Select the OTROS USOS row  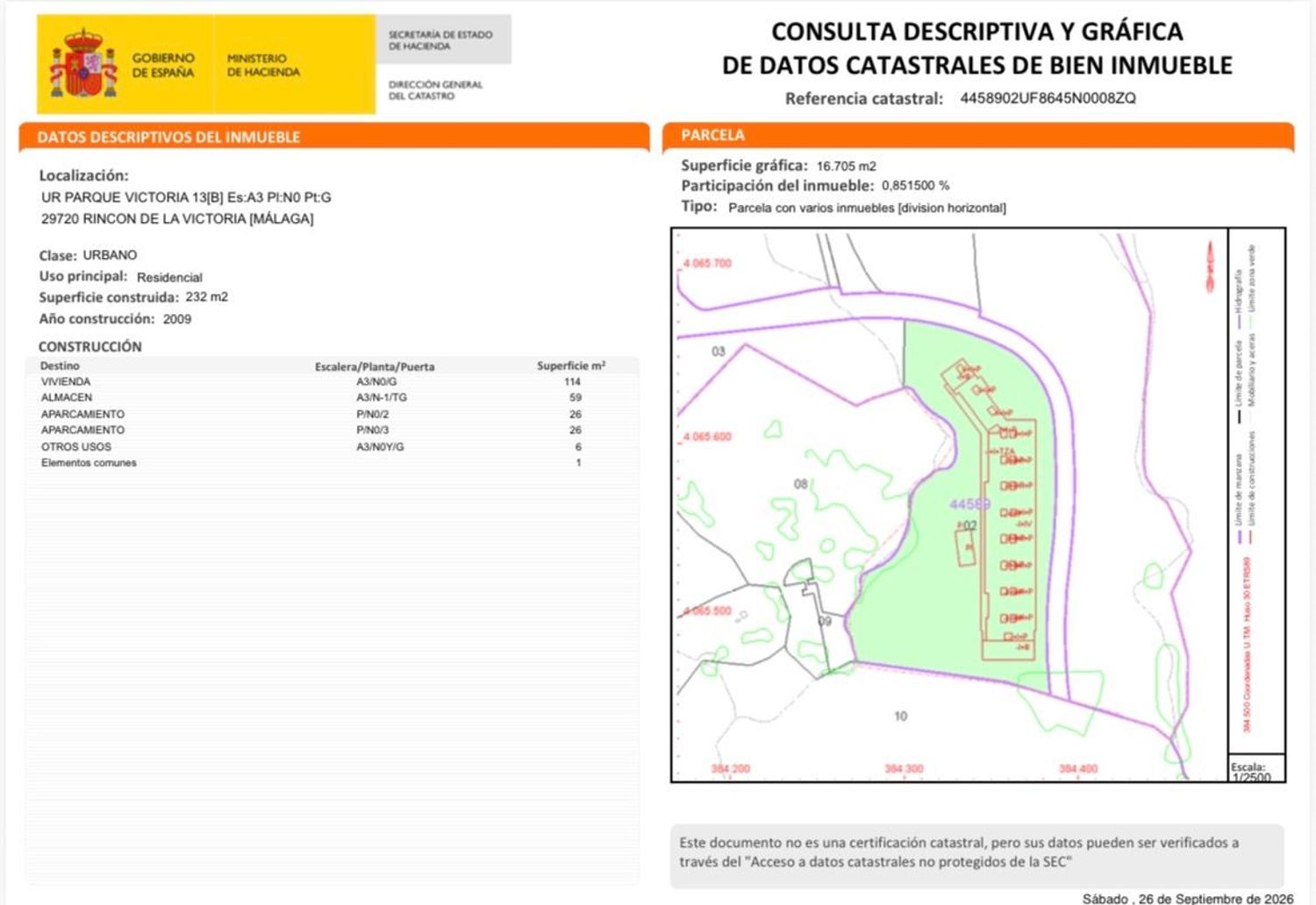pyautogui.click(x=333, y=446)
